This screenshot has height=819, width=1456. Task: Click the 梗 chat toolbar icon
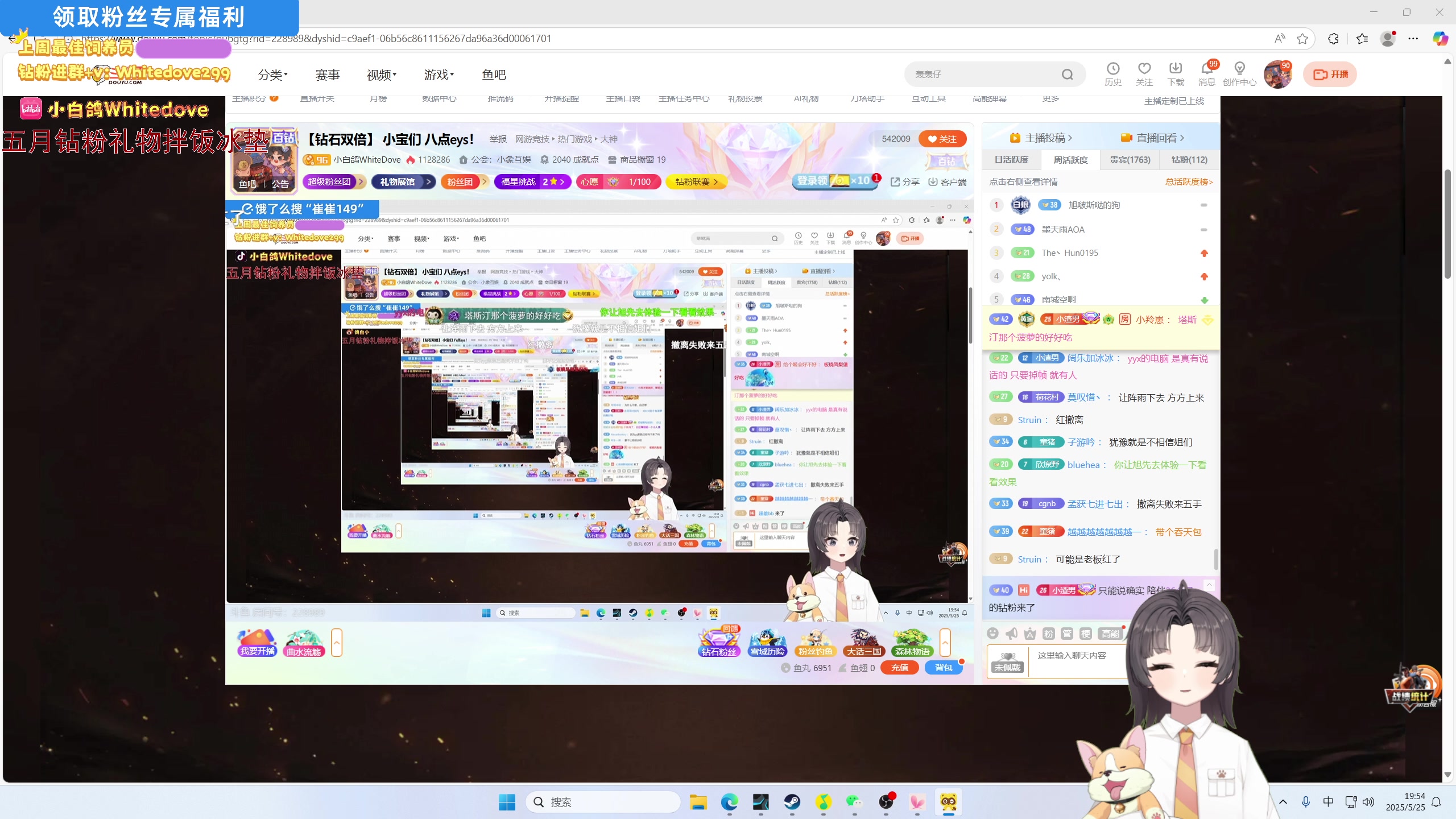(1086, 634)
